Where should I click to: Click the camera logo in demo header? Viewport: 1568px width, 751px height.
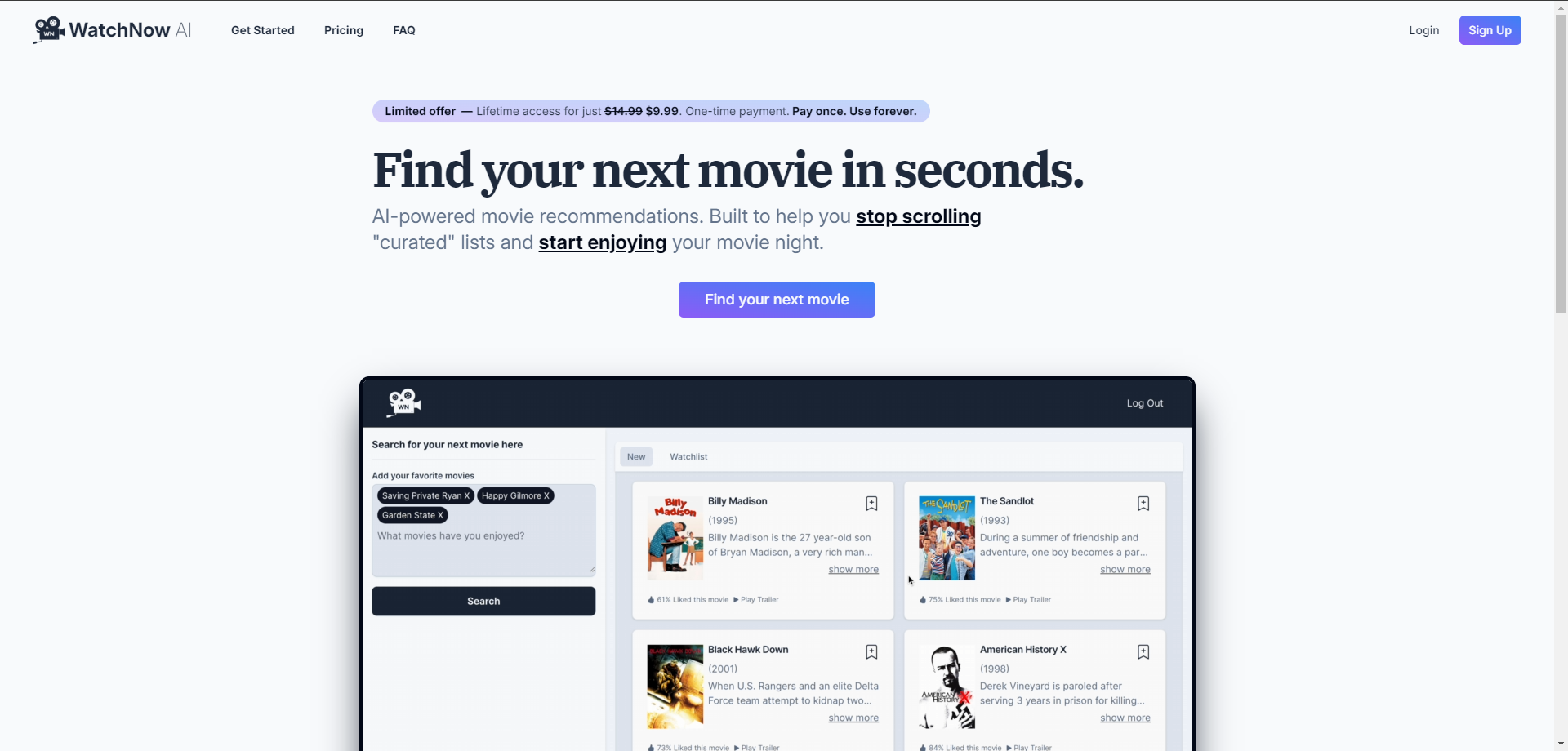pyautogui.click(x=403, y=402)
